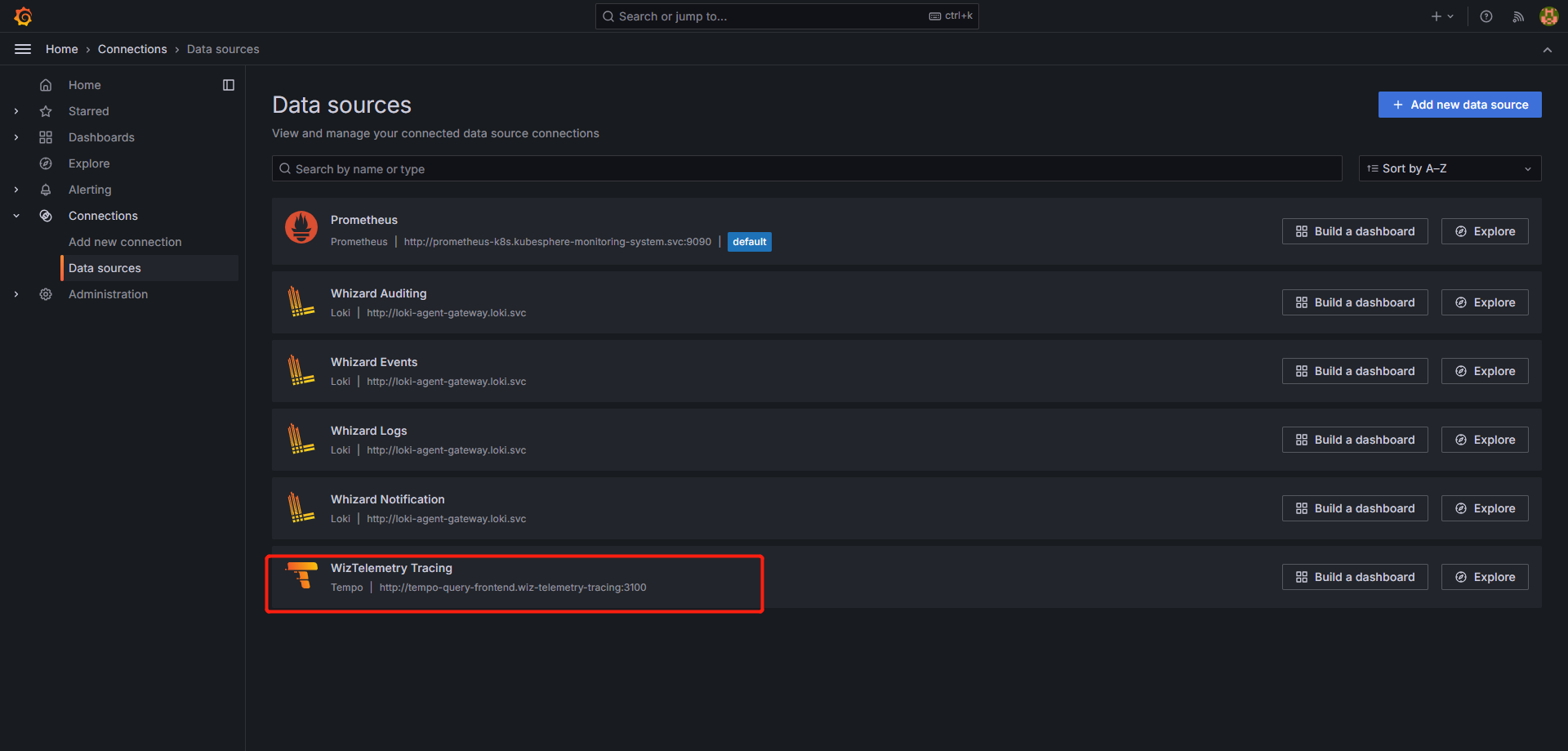Viewport: 1568px width, 751px height.
Task: Select the Explore compass icon in sidebar
Action: pyautogui.click(x=46, y=163)
